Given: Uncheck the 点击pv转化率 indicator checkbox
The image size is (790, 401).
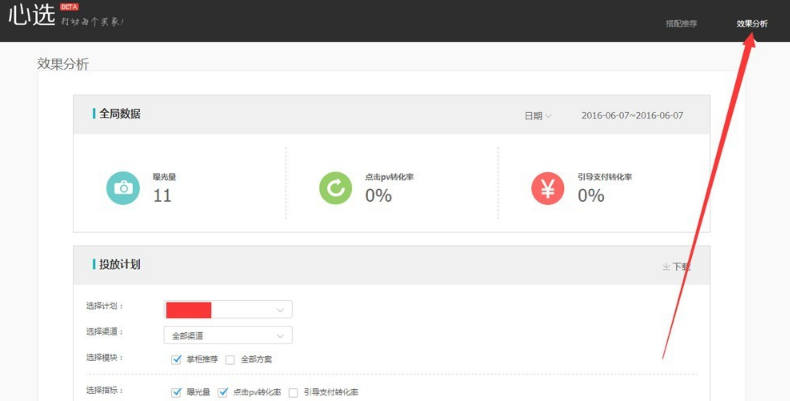Looking at the screenshot, I should tap(223, 392).
